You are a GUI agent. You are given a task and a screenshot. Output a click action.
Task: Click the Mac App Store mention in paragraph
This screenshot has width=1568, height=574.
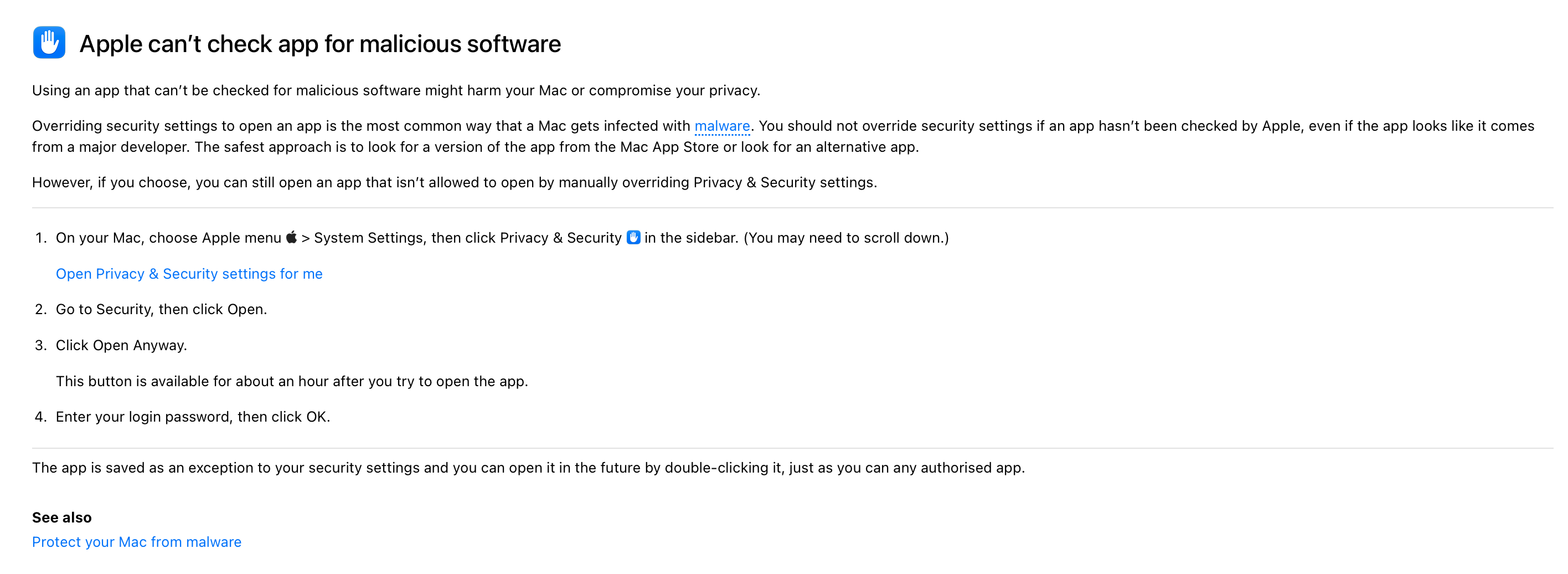coord(669,147)
